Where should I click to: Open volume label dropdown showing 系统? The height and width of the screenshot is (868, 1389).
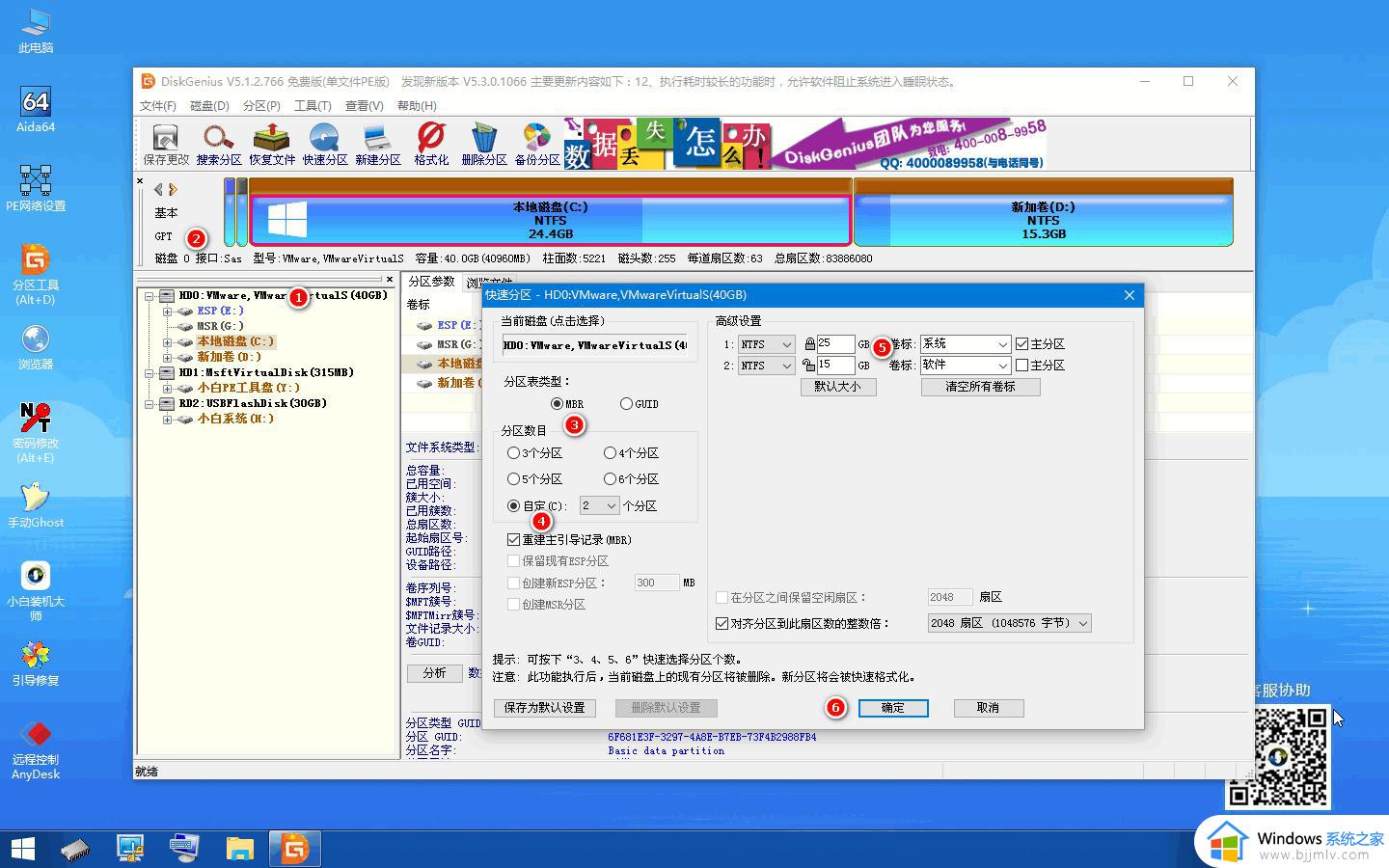[966, 344]
